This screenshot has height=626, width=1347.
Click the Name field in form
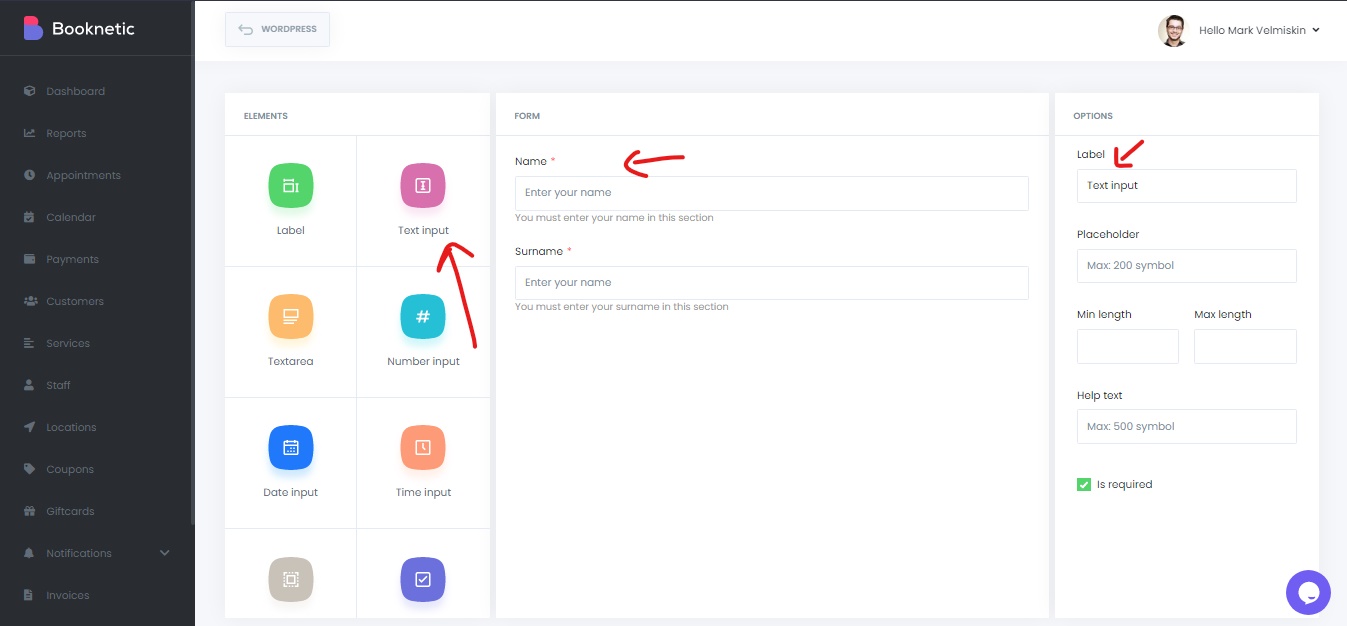(x=771, y=193)
